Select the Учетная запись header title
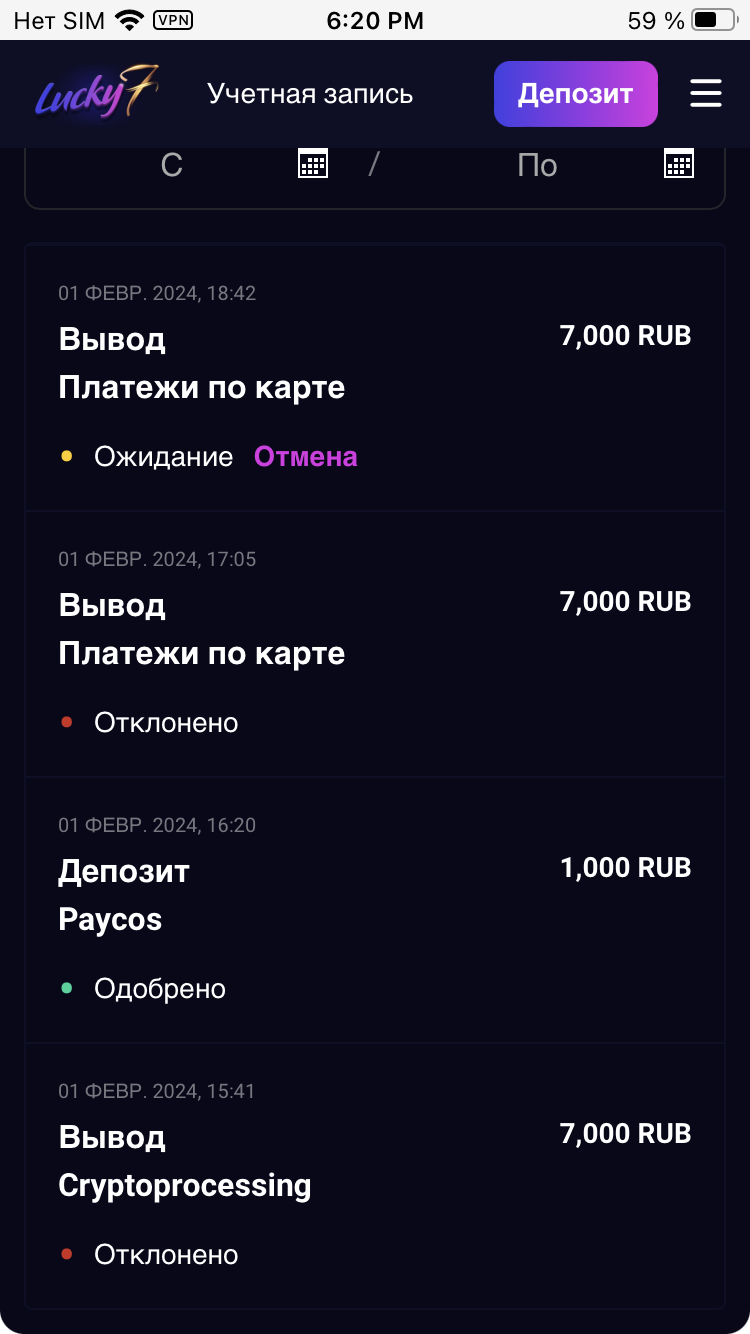 (x=310, y=94)
